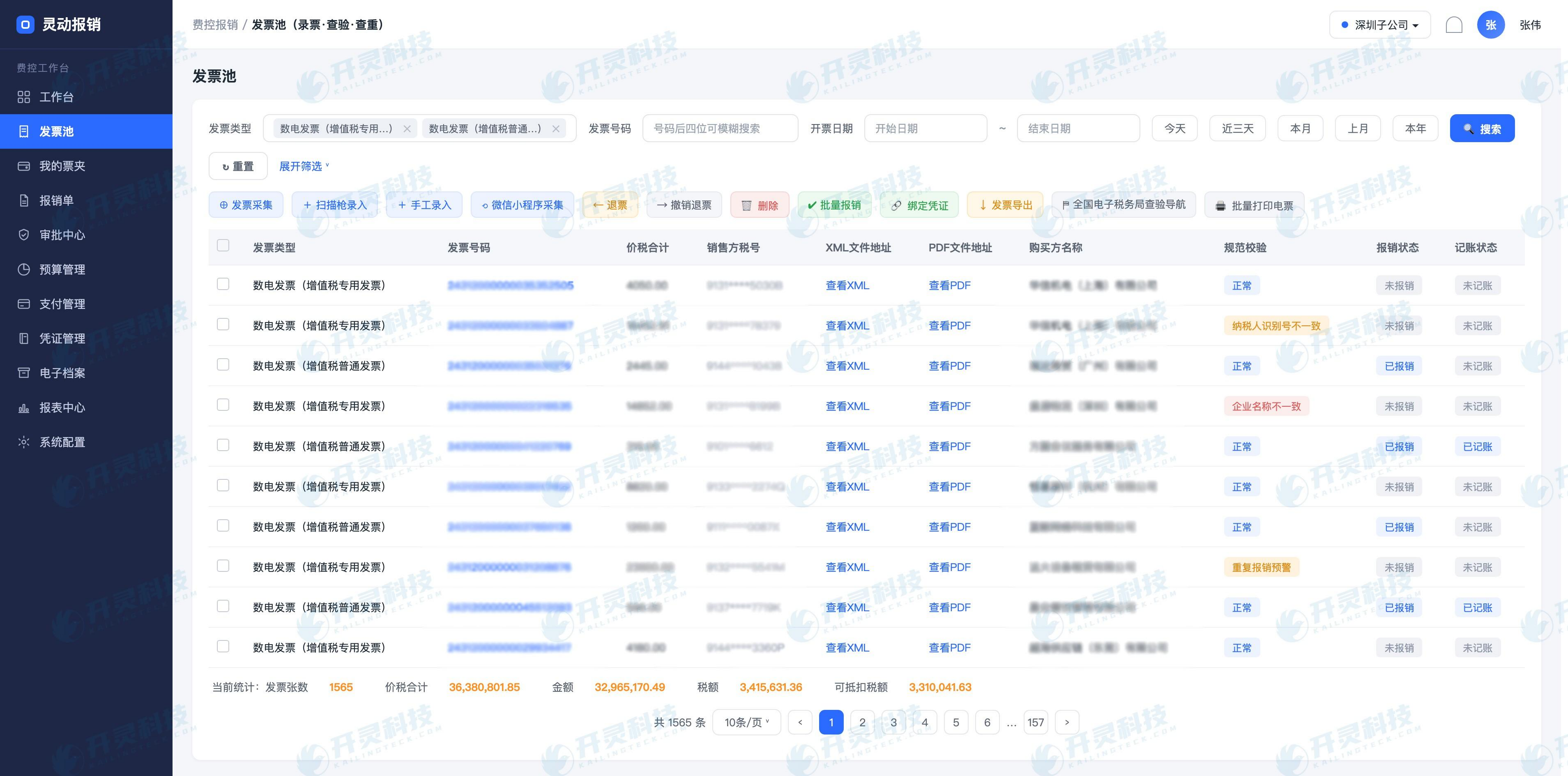This screenshot has height=776, width=1568.
Task: Focus the 发票号码 search field
Action: (x=720, y=129)
